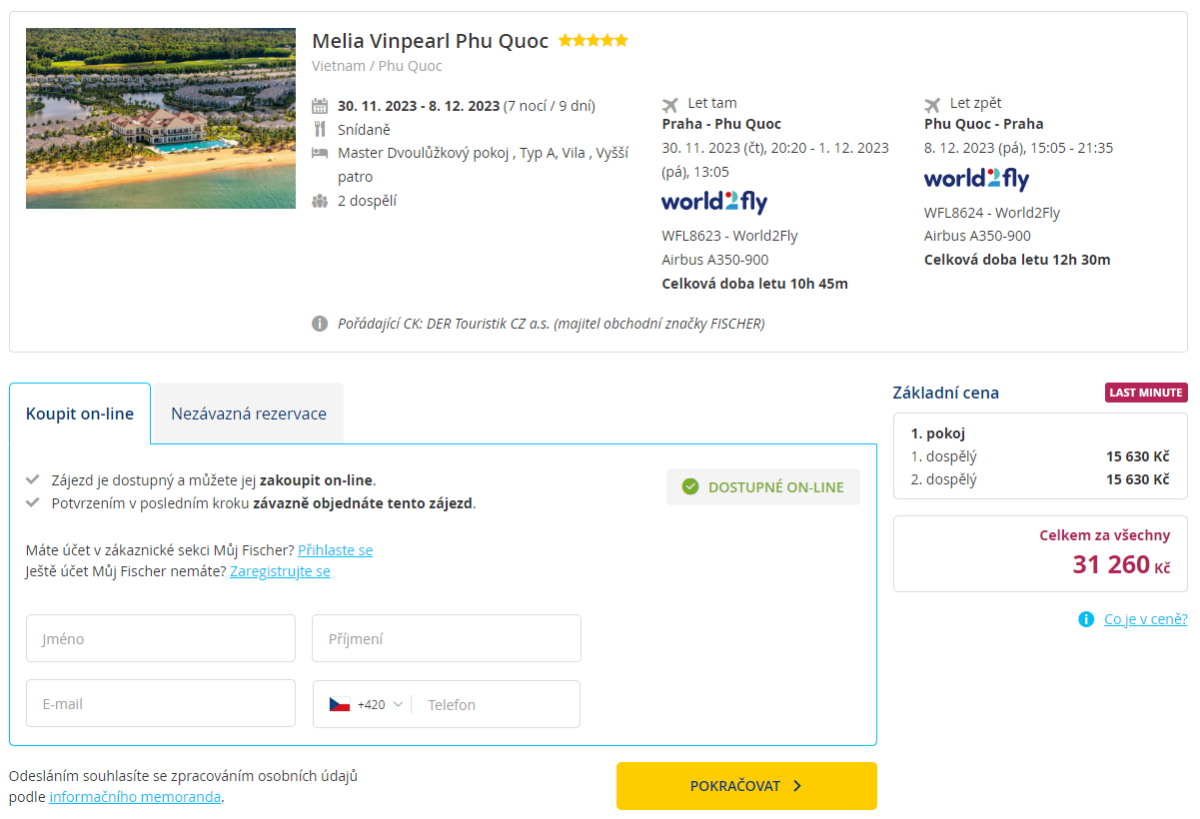Screen dimensions: 1200x819
Task: Click into the E-mail field
Action: tap(161, 704)
